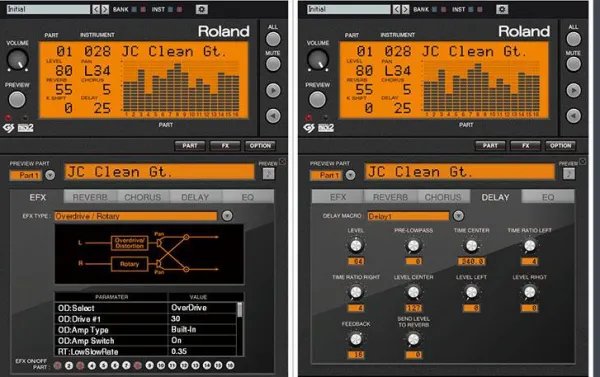The height and width of the screenshot is (377, 600).
Task: Switch to REVERB tab in left window
Action: point(90,197)
